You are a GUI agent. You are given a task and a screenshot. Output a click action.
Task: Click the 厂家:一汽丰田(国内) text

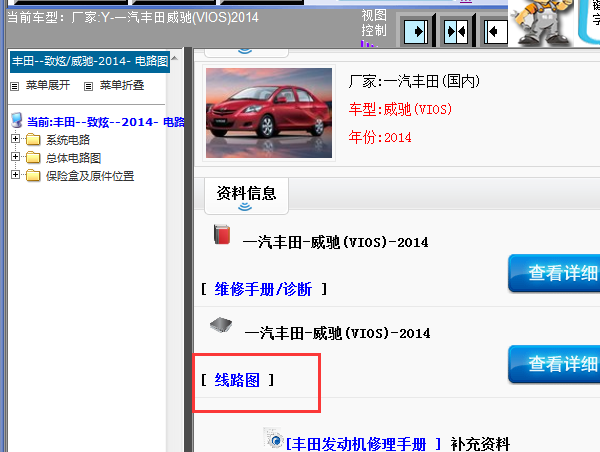click(414, 81)
